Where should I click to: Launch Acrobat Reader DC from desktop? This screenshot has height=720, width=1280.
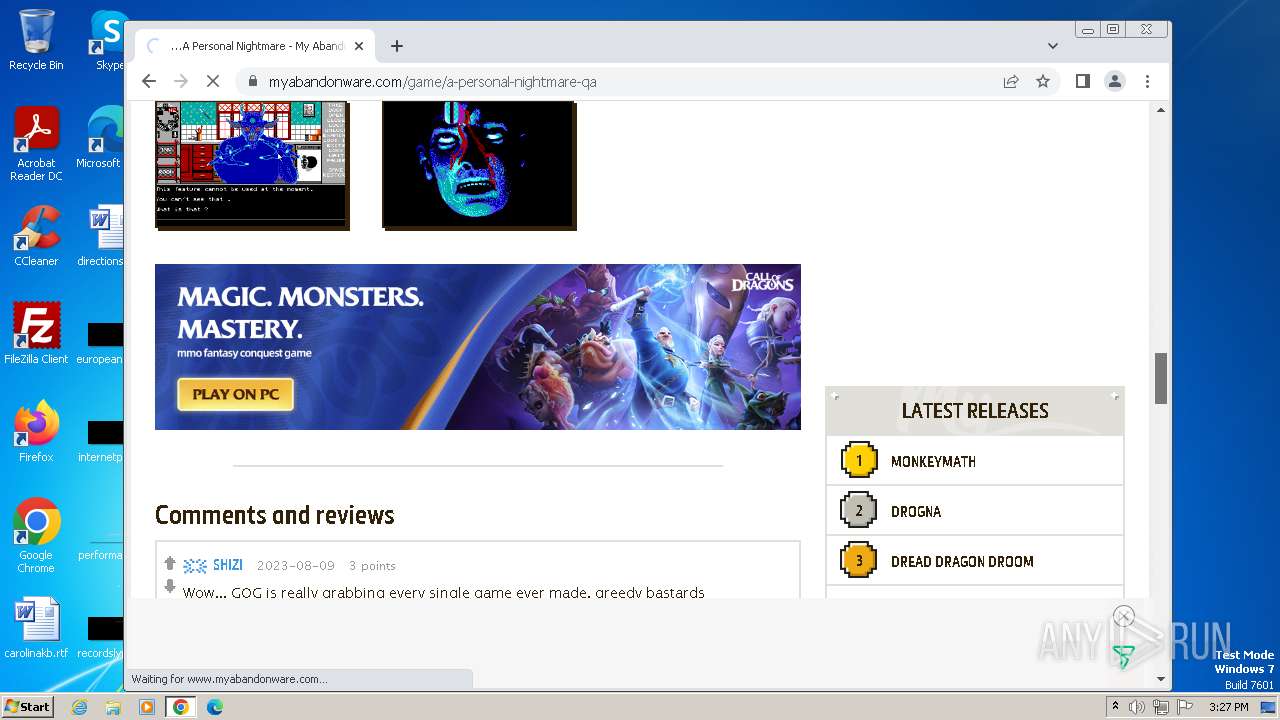pyautogui.click(x=36, y=144)
